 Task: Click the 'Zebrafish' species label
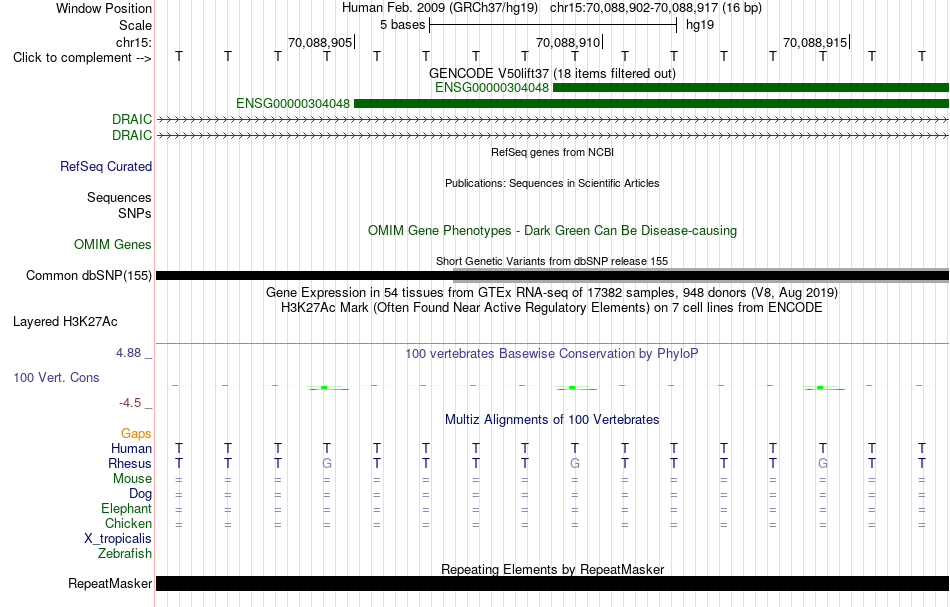(x=125, y=553)
